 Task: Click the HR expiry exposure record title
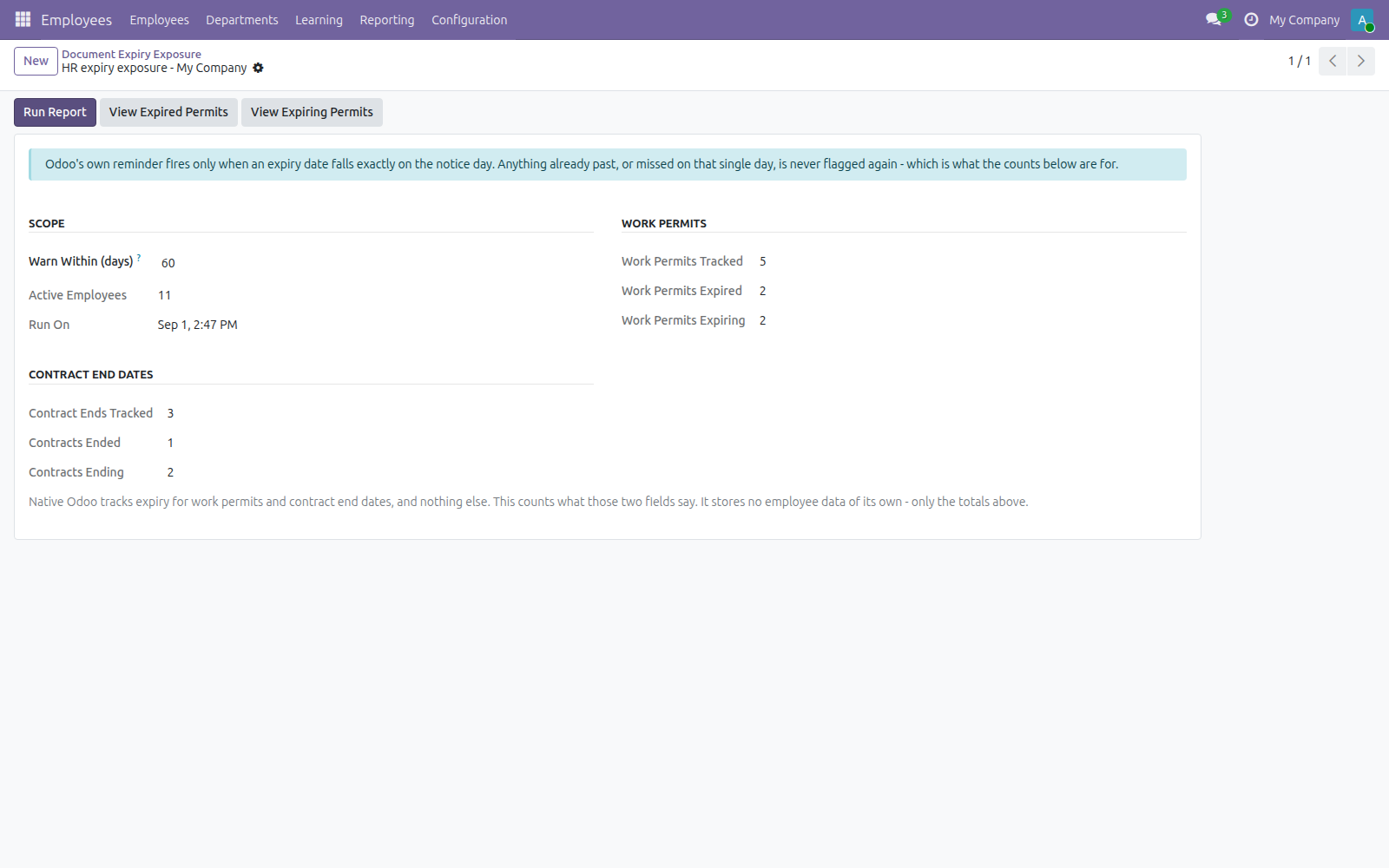(x=155, y=68)
